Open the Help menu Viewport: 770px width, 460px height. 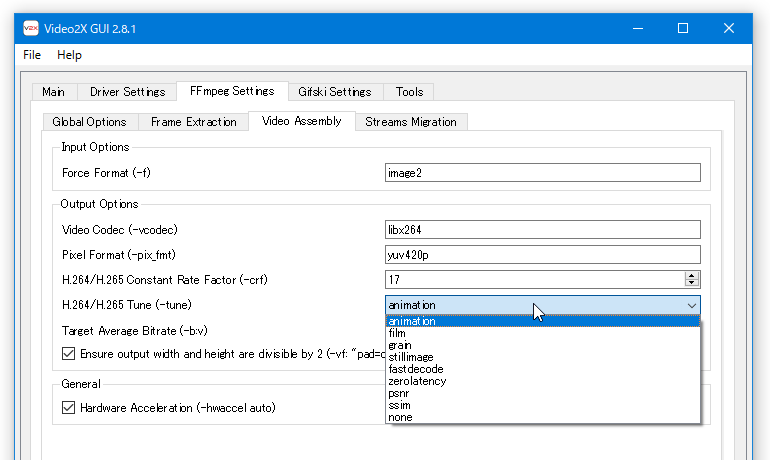coord(69,55)
